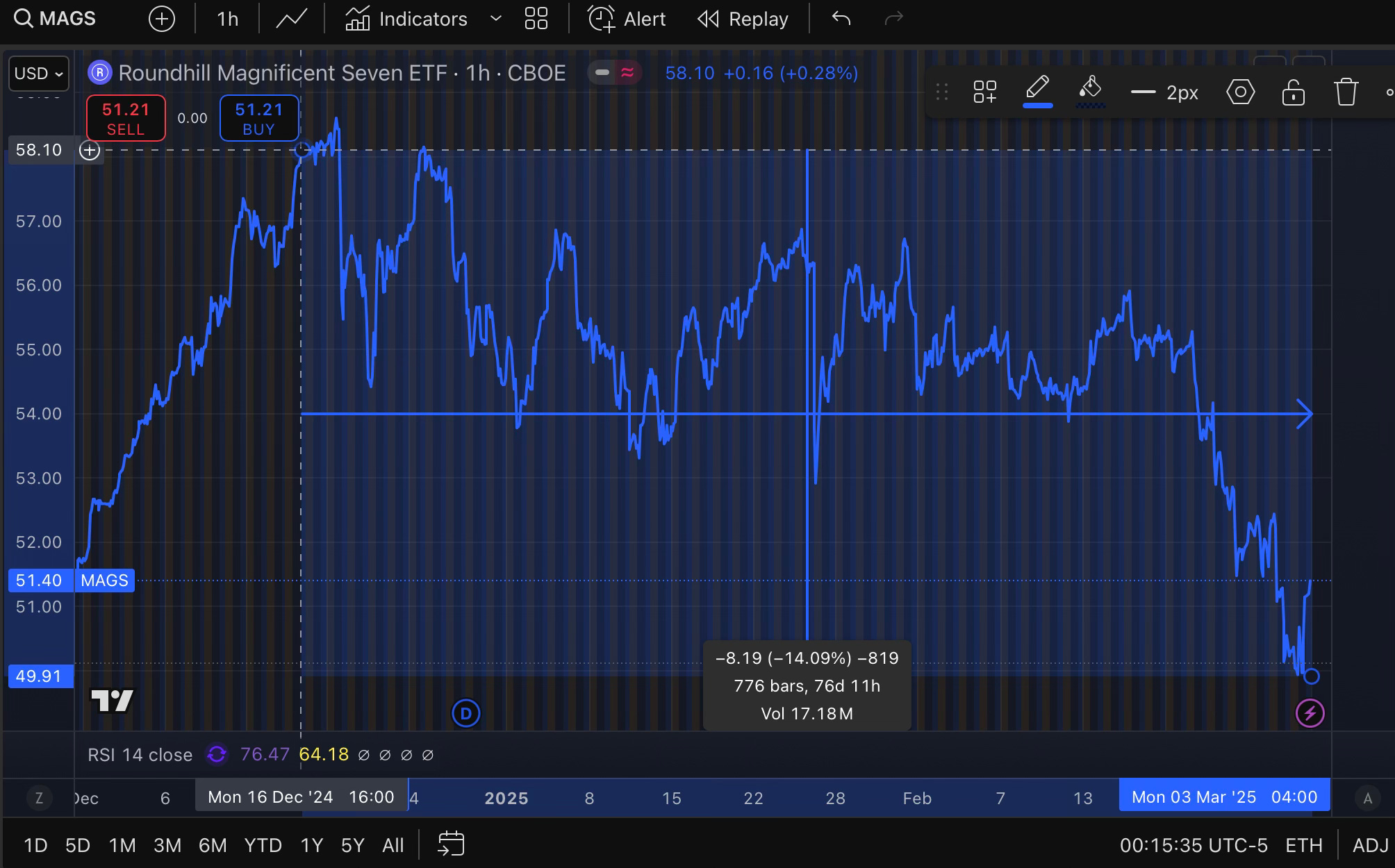Select the 6M date range
Image resolution: width=1395 pixels, height=868 pixels.
pyautogui.click(x=213, y=845)
